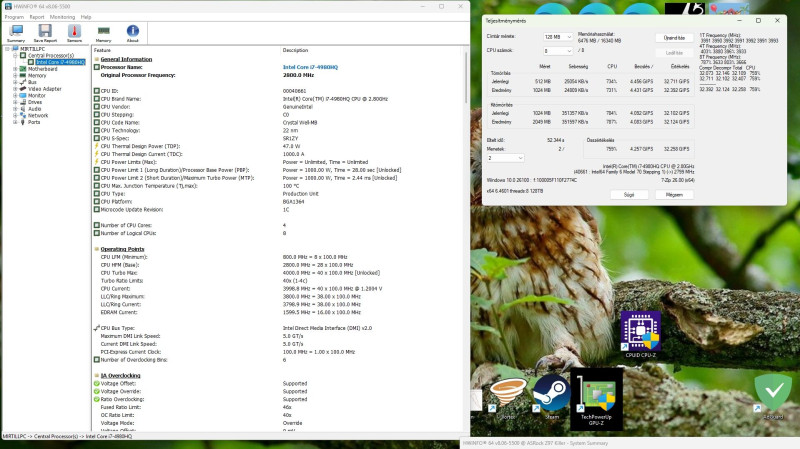Open the CPU threads count dropdown
This screenshot has width=800, height=449.
[x=558, y=51]
